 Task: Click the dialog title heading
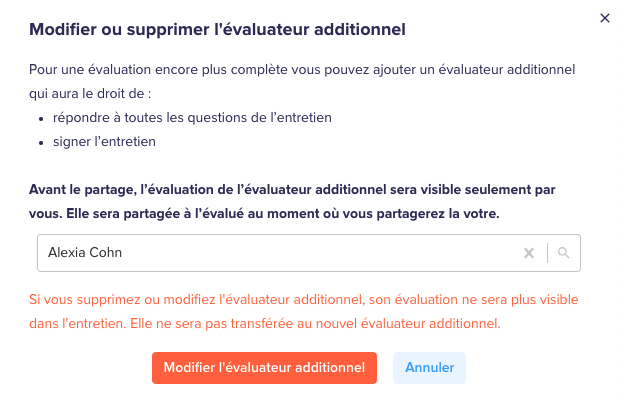pyautogui.click(x=217, y=30)
